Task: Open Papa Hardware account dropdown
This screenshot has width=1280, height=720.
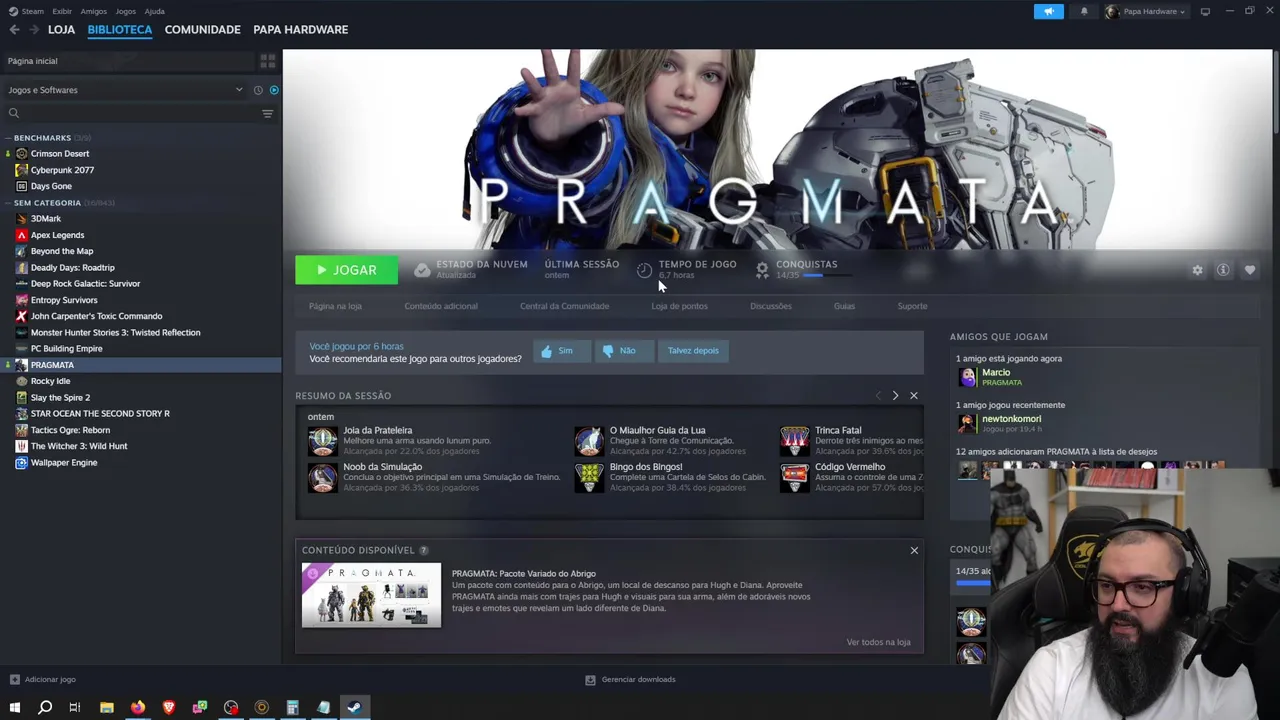Action: click(x=1146, y=11)
